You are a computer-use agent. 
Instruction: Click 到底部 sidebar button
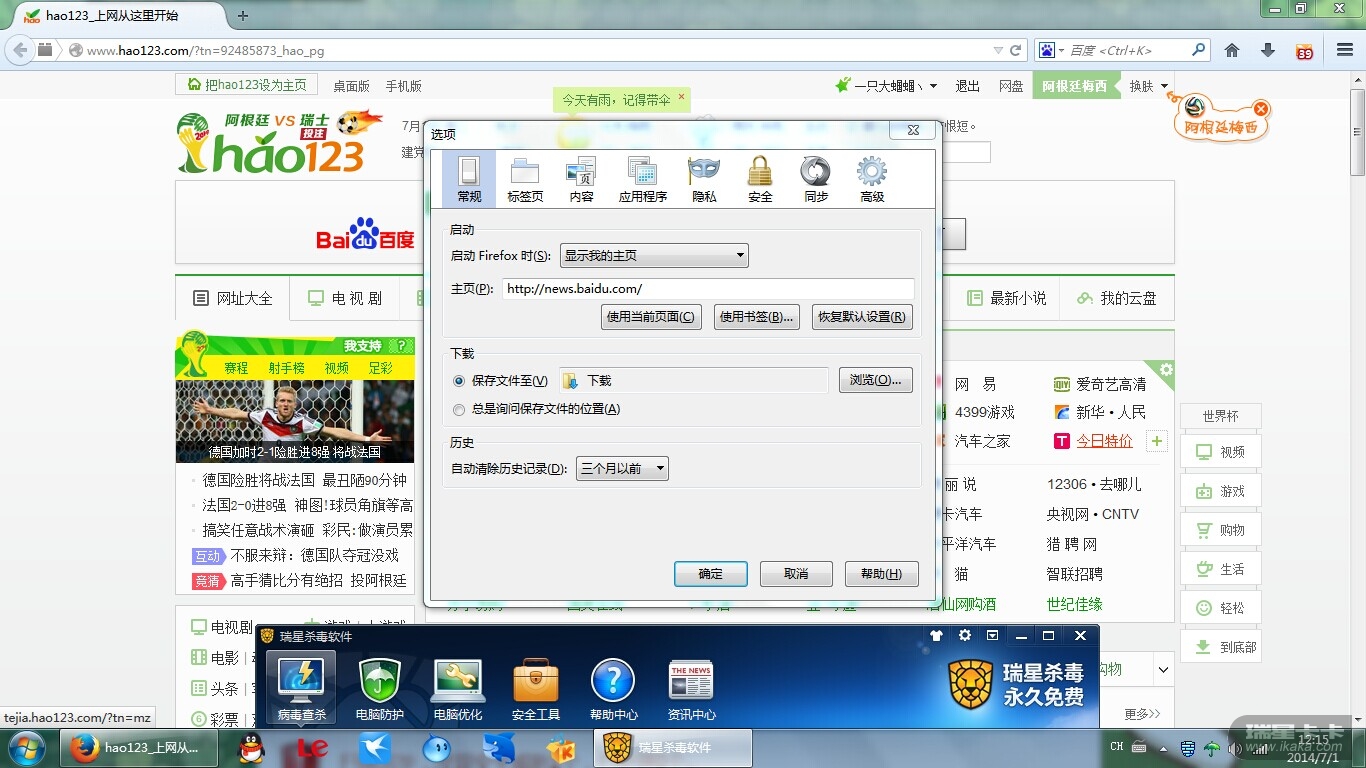(x=1220, y=647)
